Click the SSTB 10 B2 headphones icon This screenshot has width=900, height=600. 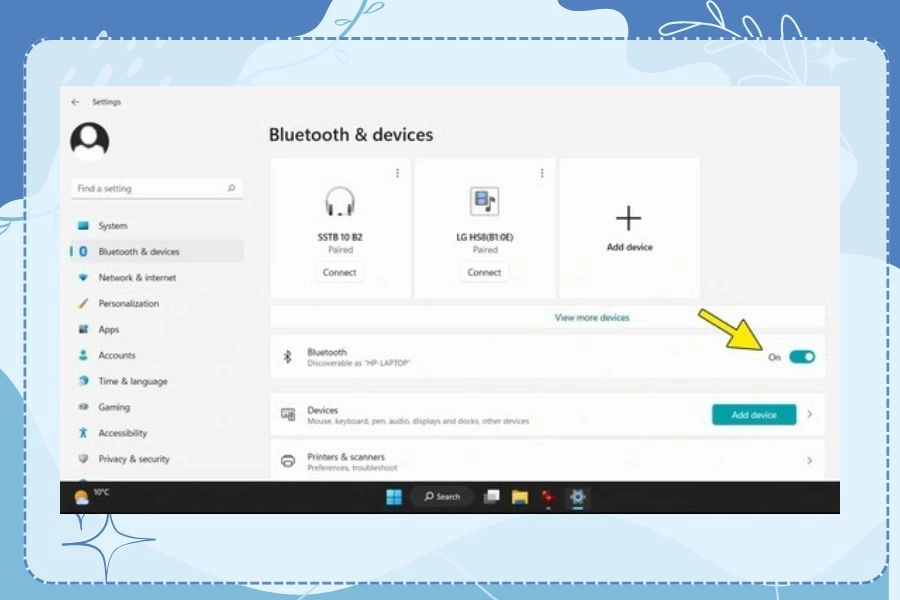pyautogui.click(x=340, y=201)
